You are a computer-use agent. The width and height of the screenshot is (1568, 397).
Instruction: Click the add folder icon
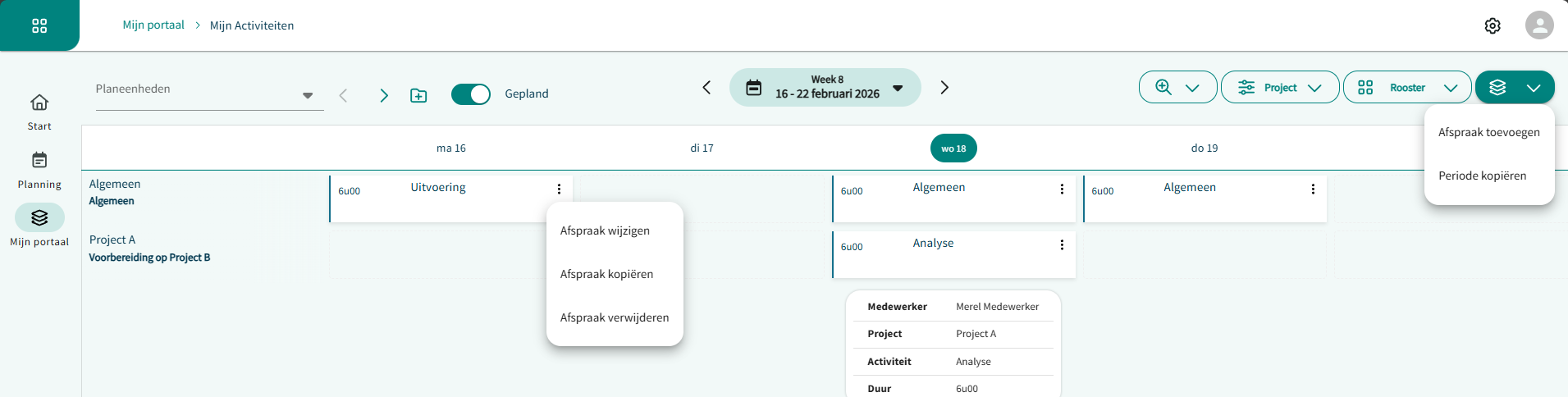click(418, 96)
